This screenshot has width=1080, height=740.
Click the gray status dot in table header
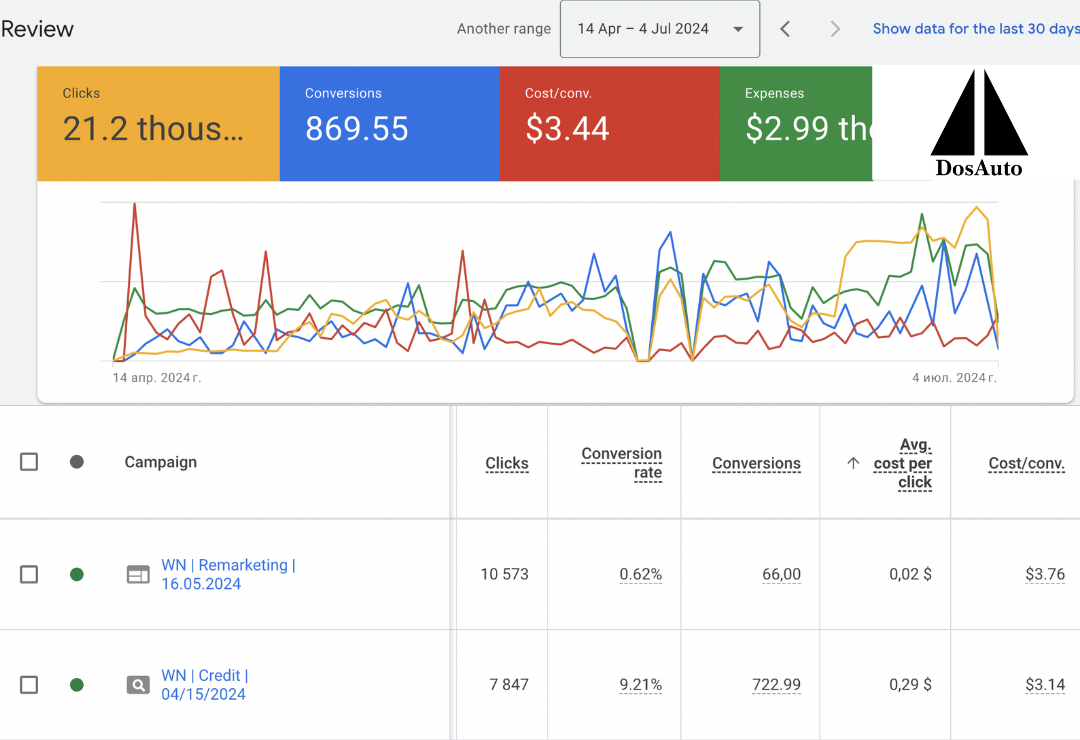point(77,462)
